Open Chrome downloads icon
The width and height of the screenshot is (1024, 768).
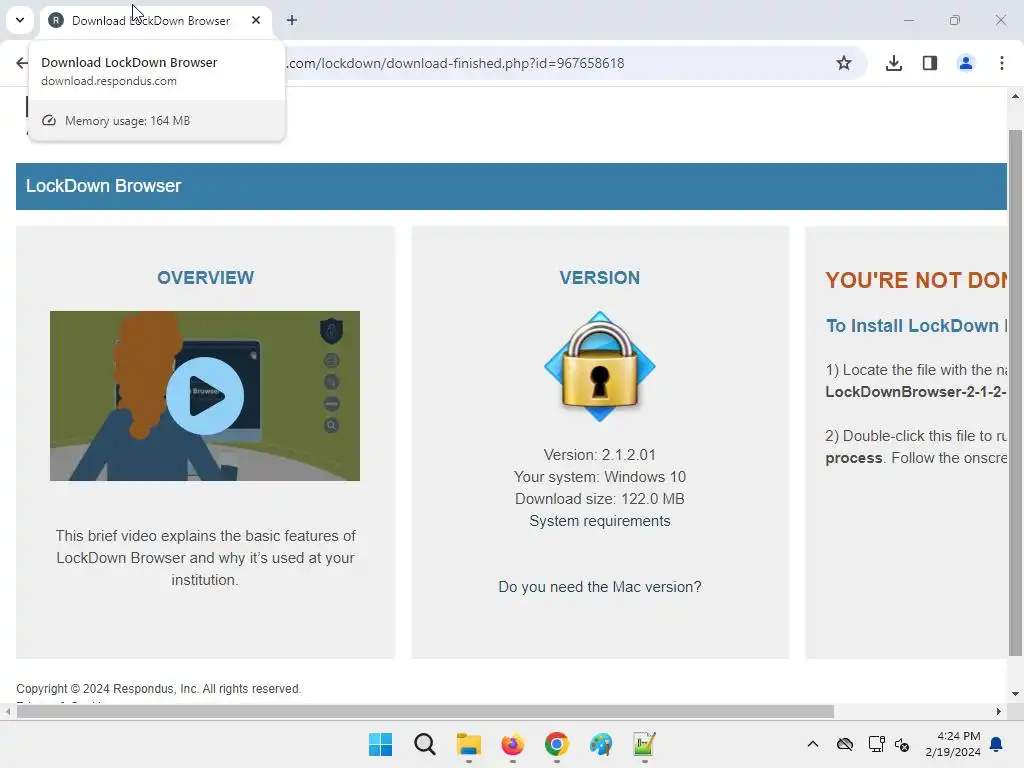coord(893,63)
